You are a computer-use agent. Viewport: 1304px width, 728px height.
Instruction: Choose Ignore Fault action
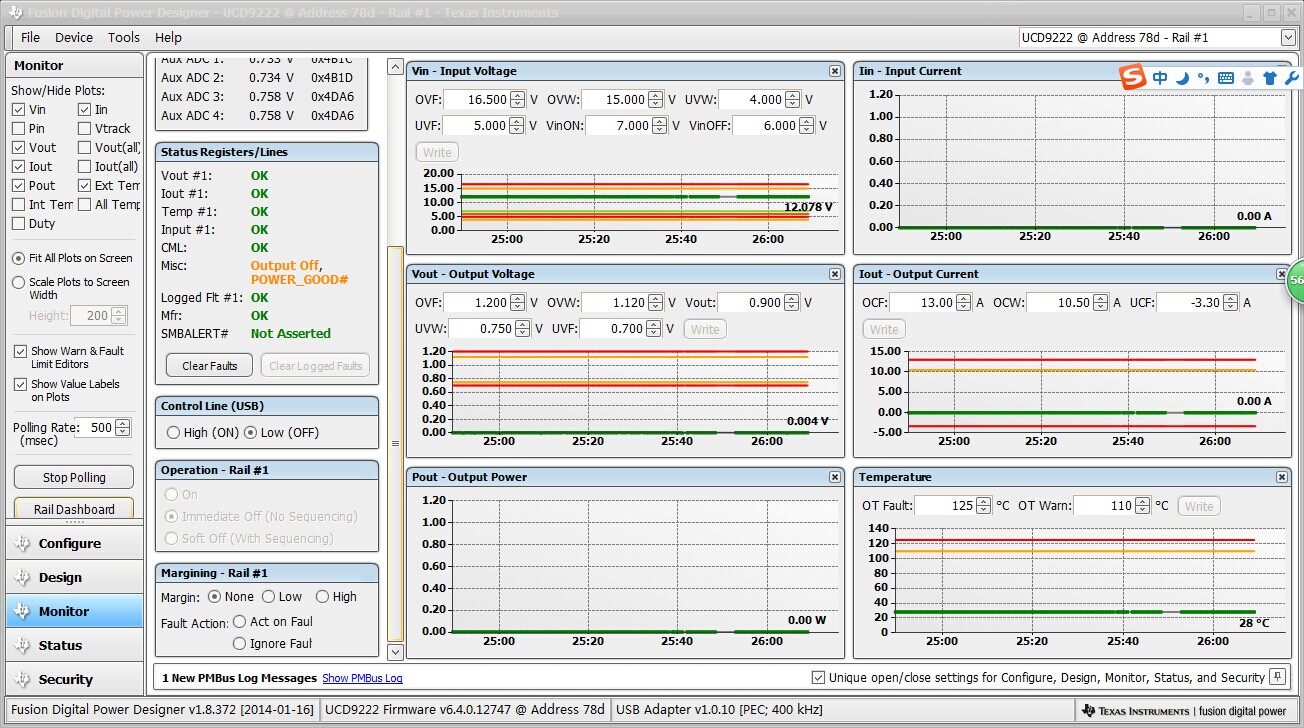pyautogui.click(x=239, y=644)
